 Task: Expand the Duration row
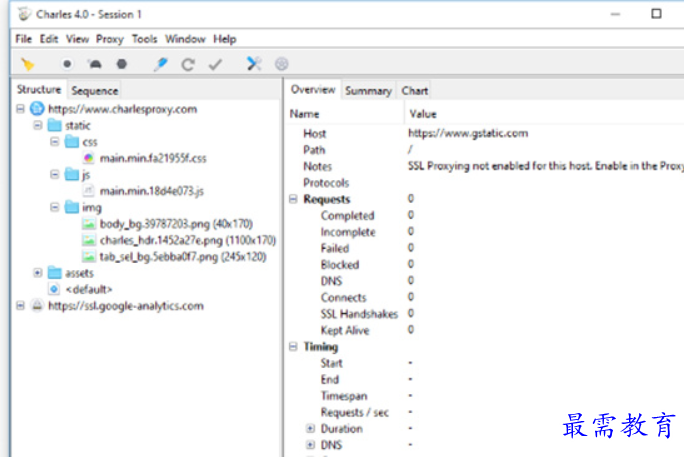coord(310,429)
